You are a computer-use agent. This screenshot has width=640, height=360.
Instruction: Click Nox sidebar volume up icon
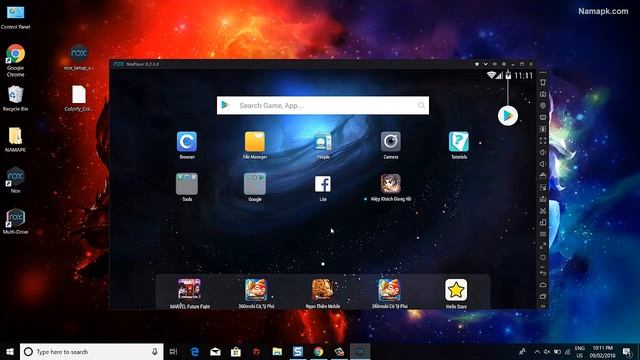tap(543, 152)
